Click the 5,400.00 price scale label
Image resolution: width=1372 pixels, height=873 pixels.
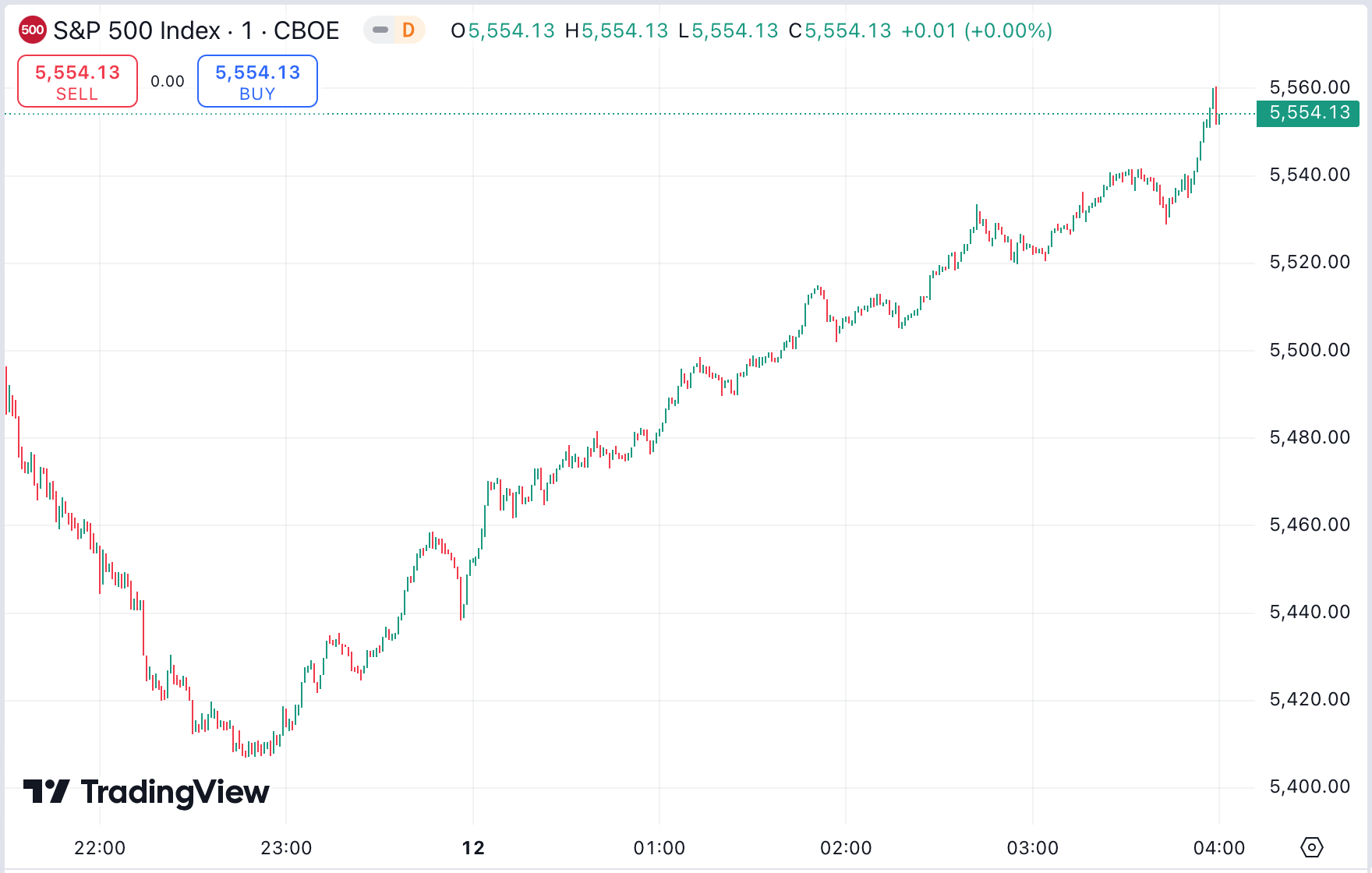pyautogui.click(x=1310, y=786)
